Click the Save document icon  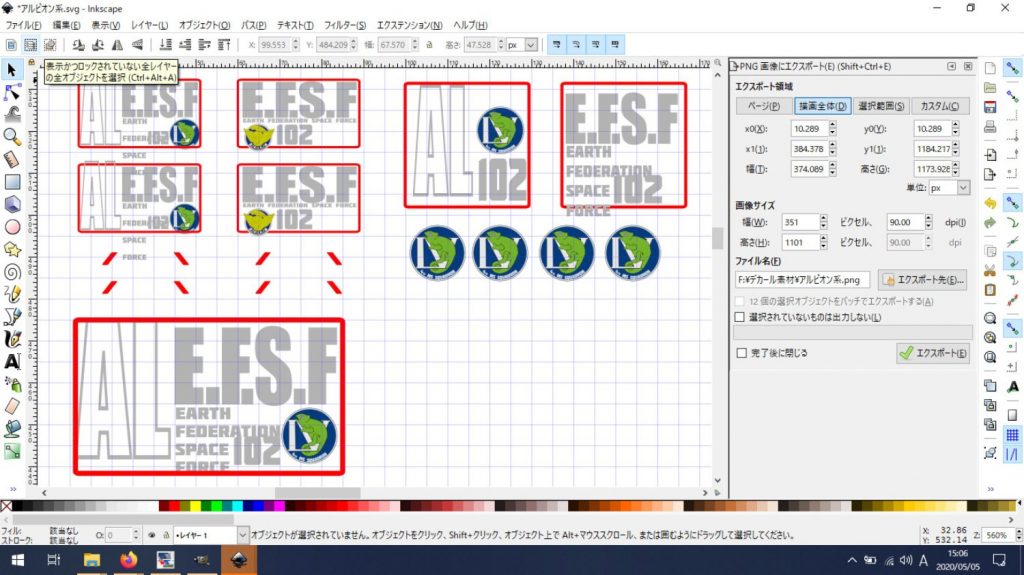pos(990,107)
